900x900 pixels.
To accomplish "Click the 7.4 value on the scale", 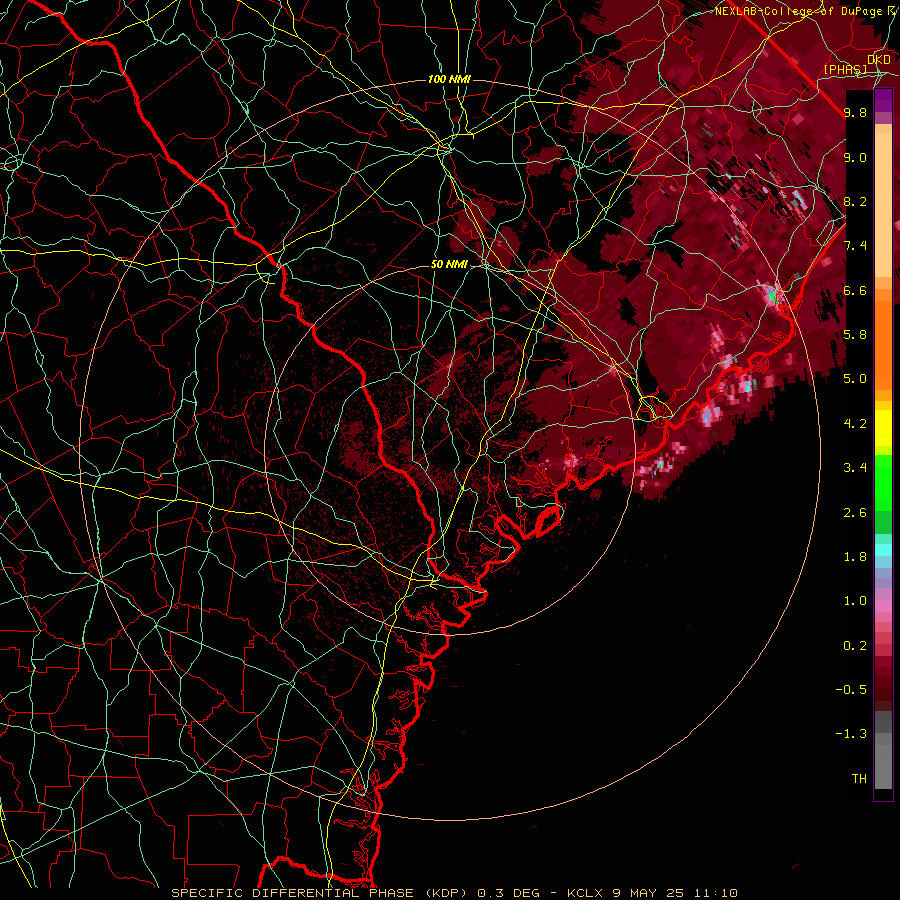I will click(x=855, y=246).
